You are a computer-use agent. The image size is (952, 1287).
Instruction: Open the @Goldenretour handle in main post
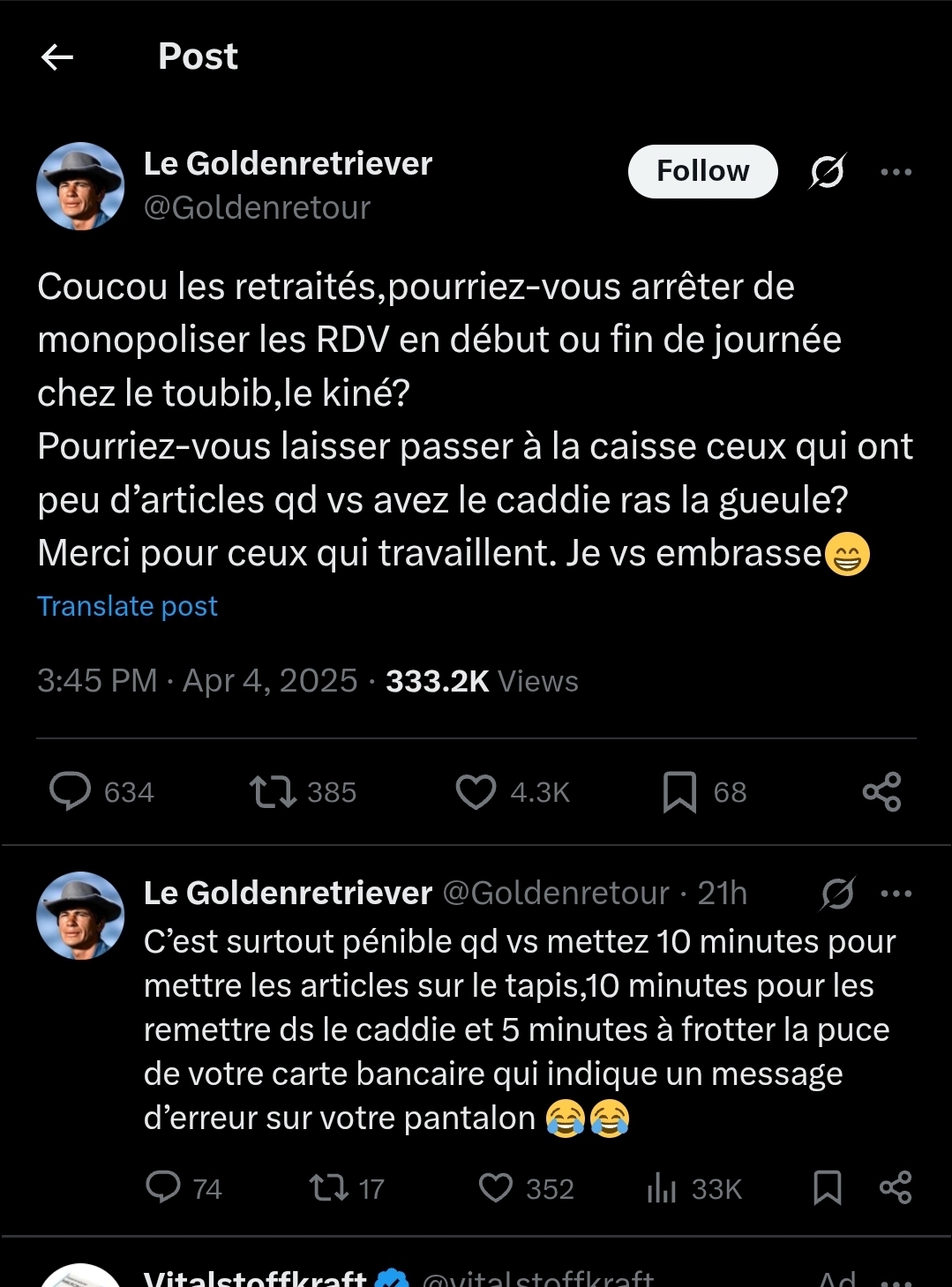tap(257, 208)
